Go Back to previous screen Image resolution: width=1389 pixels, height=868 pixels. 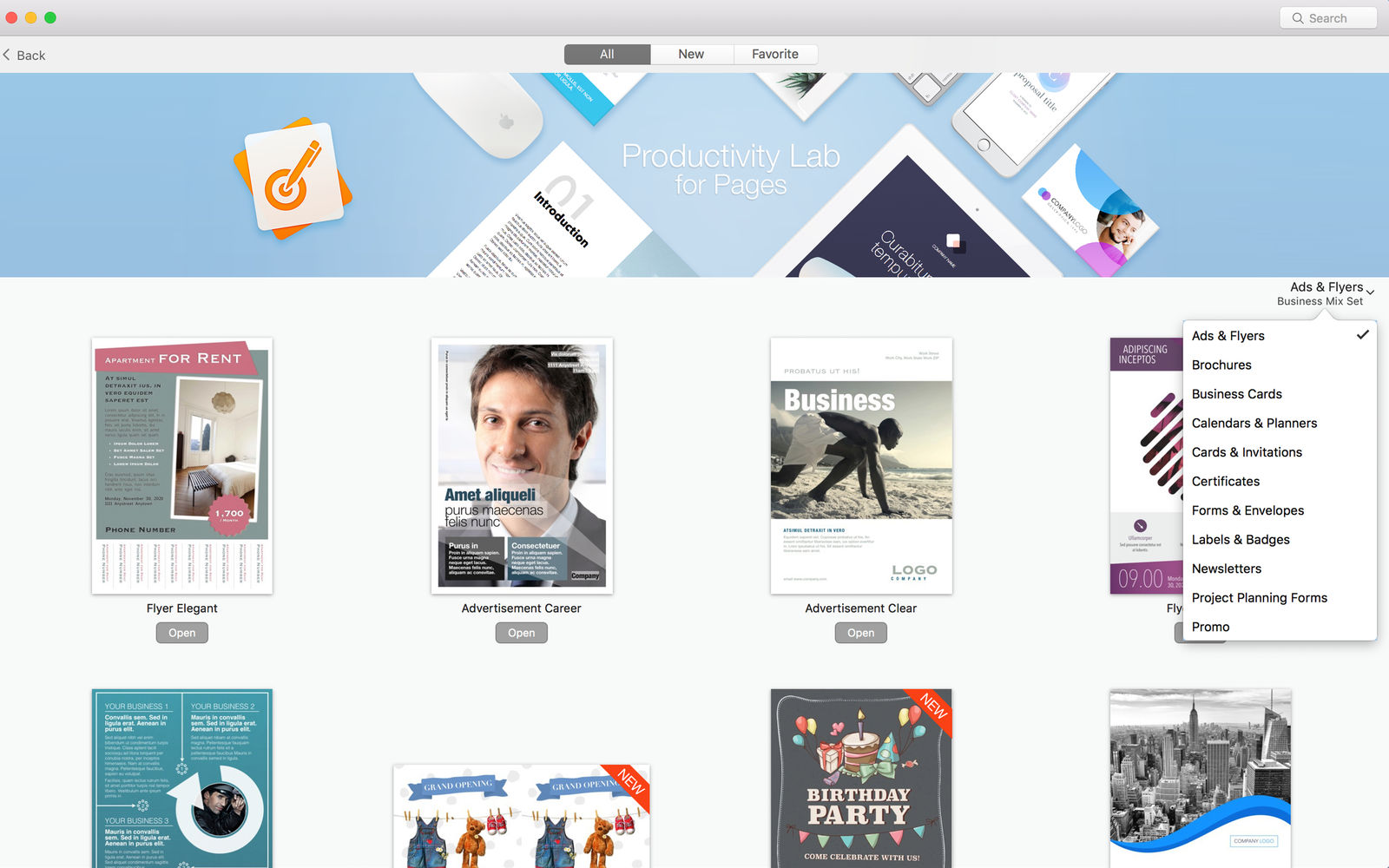pos(24,55)
